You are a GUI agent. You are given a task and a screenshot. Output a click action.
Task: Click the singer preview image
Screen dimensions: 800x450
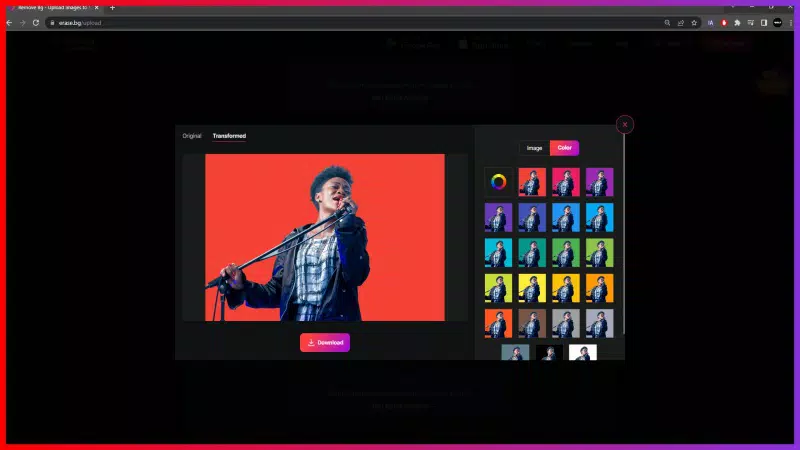(325, 237)
